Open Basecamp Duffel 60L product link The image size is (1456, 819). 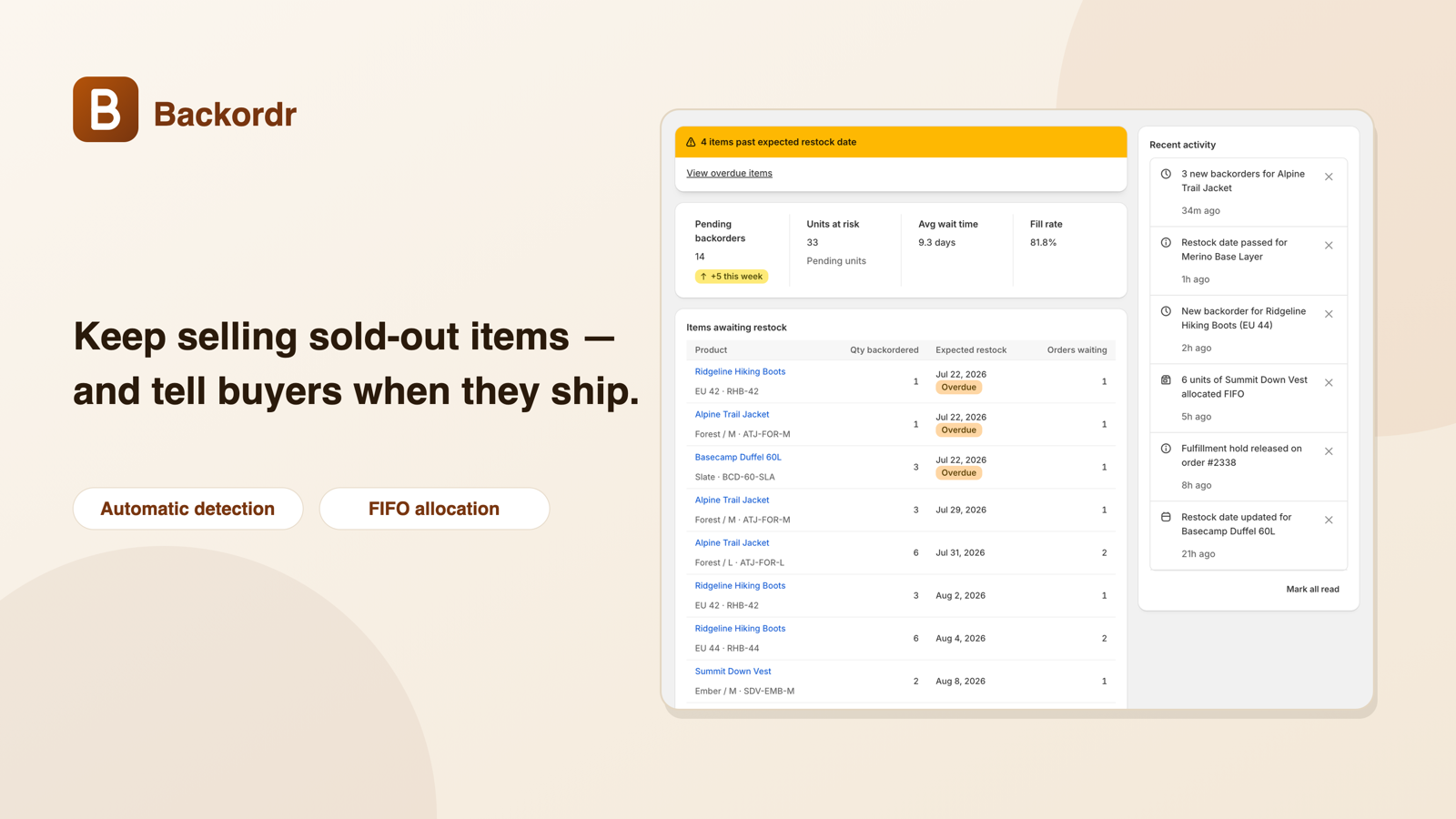click(738, 457)
